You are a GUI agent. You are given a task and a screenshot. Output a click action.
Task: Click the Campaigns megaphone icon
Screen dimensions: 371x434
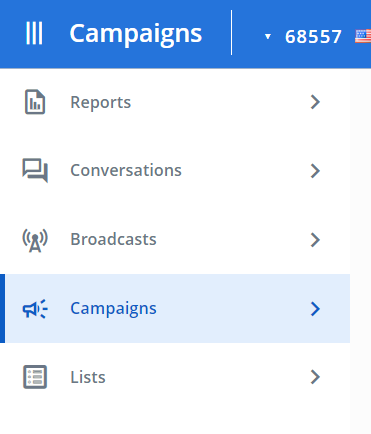(x=35, y=309)
